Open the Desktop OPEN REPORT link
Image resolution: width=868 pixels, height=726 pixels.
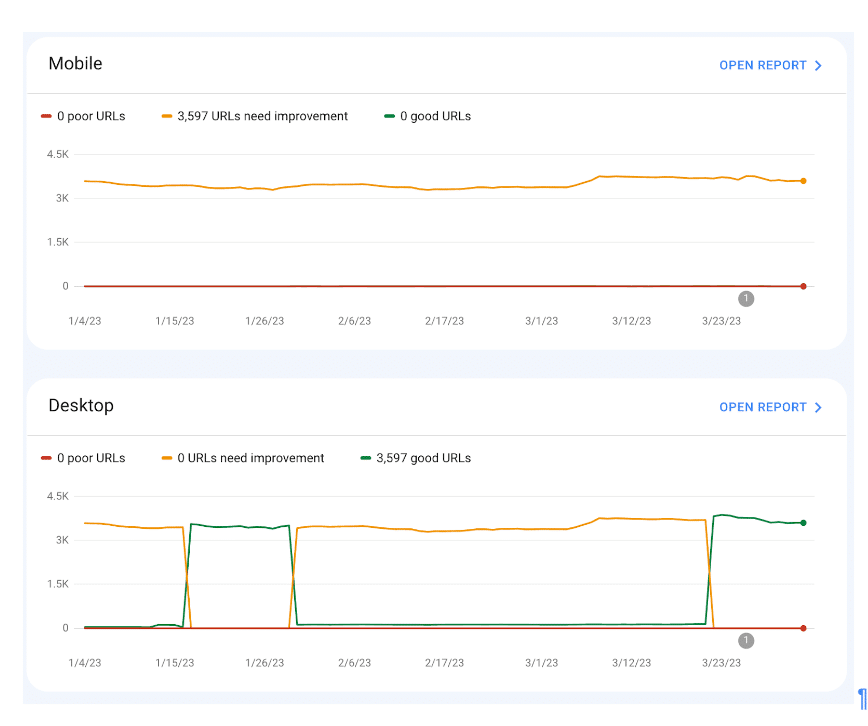point(760,407)
